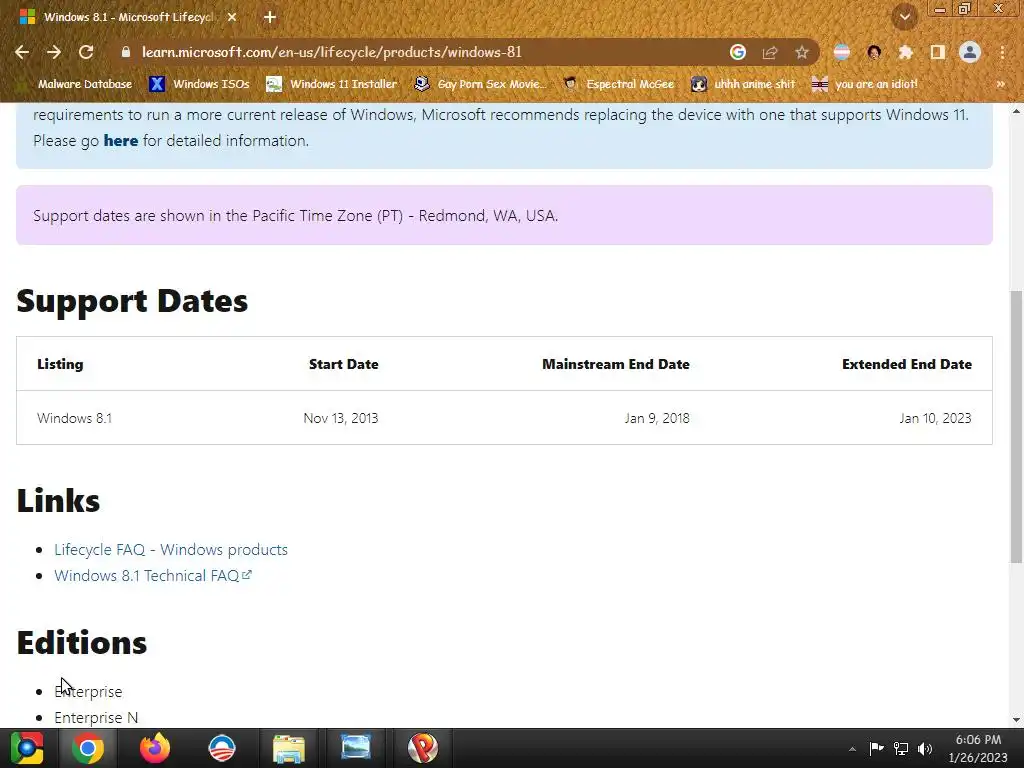
Task: Click the Pacific Time Zone notice text
Action: [296, 216]
